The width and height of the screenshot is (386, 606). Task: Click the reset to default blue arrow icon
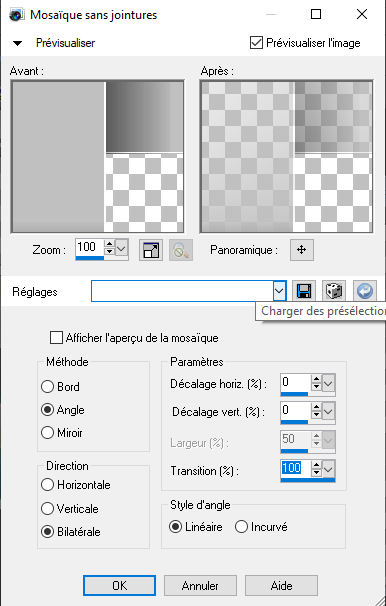[365, 291]
